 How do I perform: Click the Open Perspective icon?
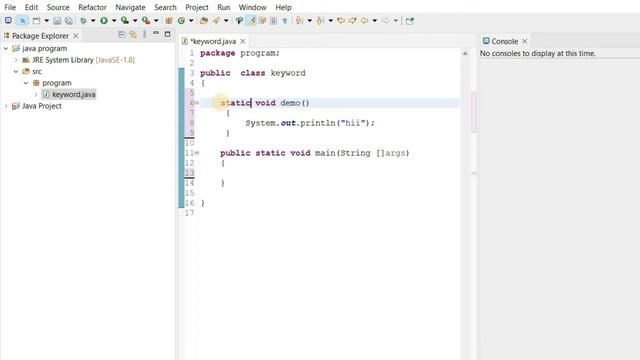pos(409,20)
